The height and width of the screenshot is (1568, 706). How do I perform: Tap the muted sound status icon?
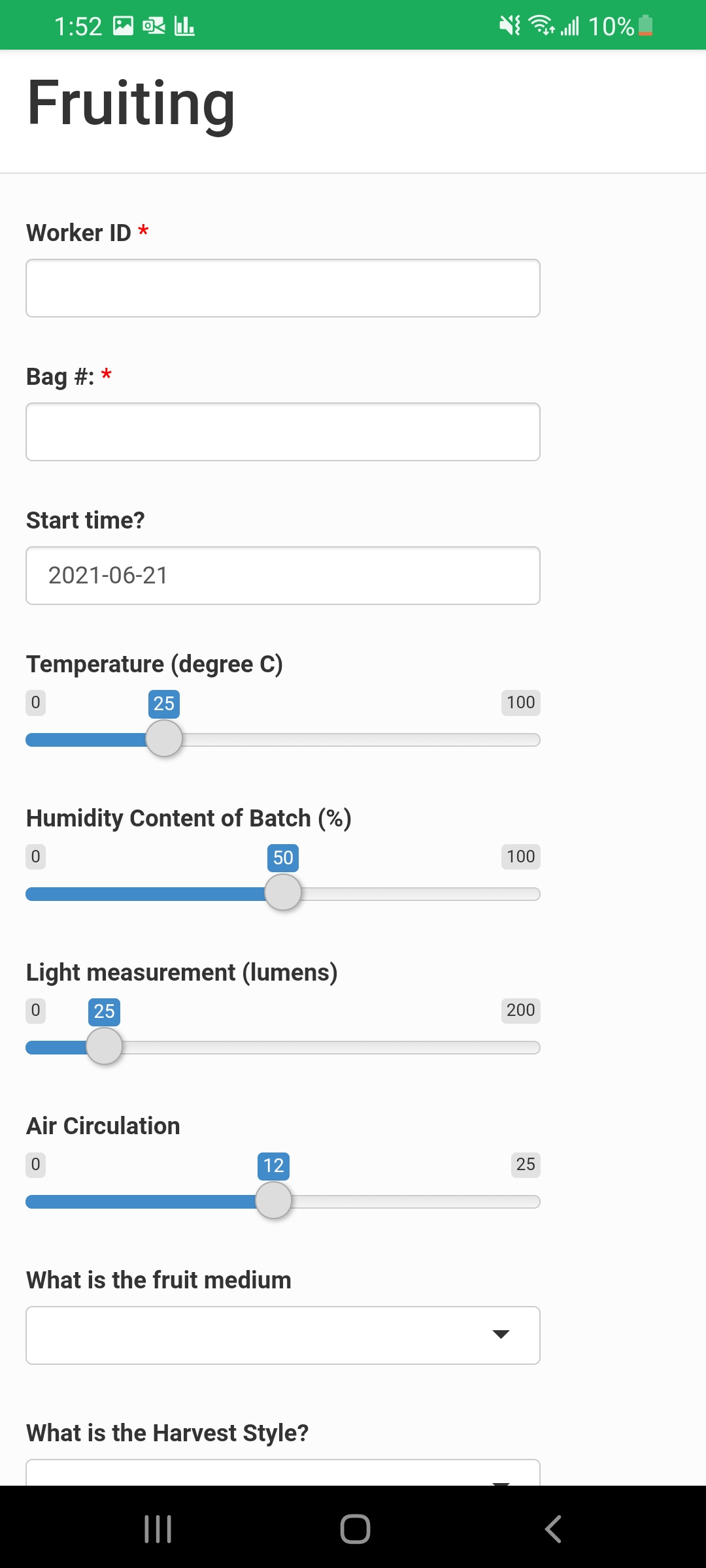point(510,25)
